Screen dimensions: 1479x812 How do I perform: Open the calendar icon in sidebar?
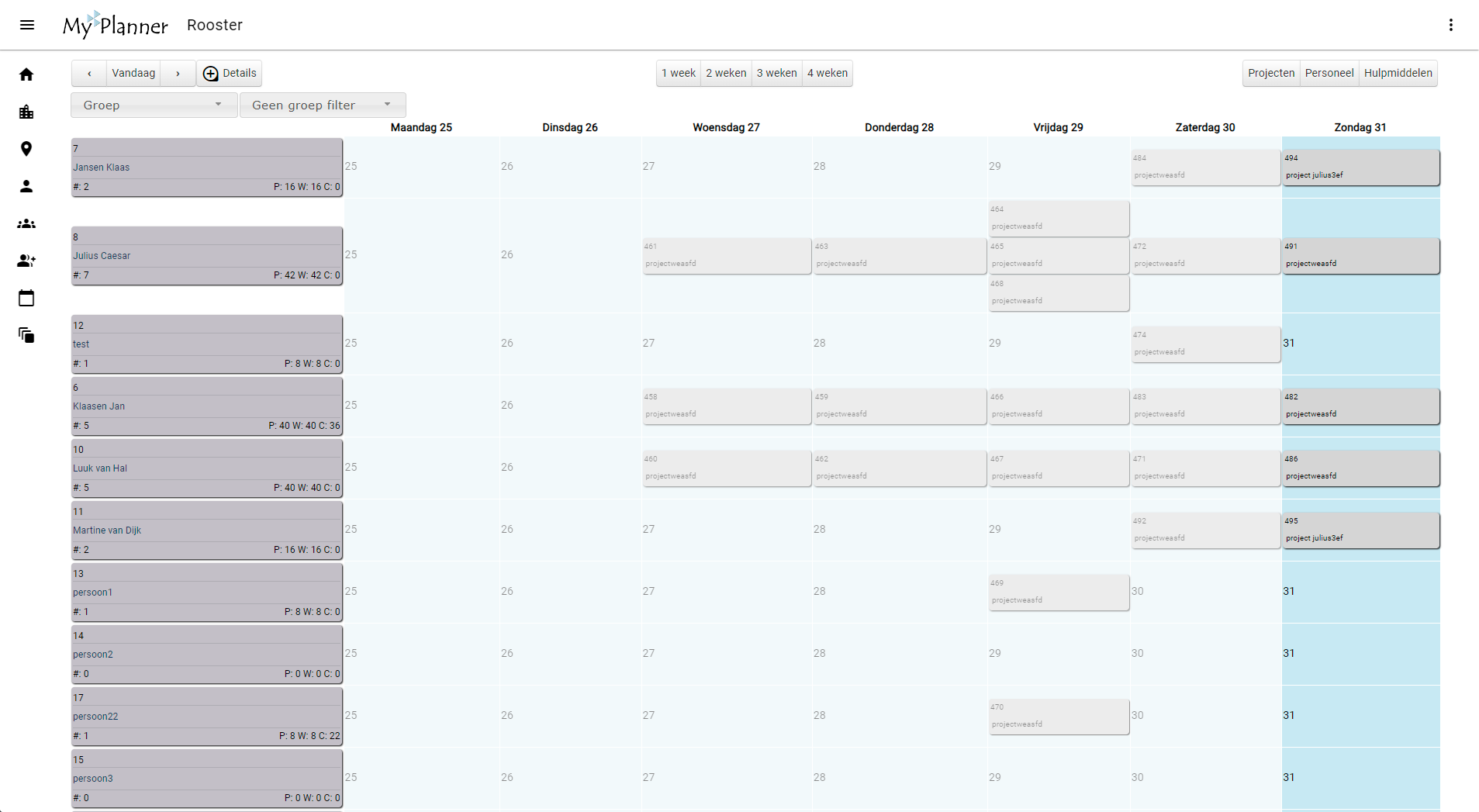pos(26,298)
